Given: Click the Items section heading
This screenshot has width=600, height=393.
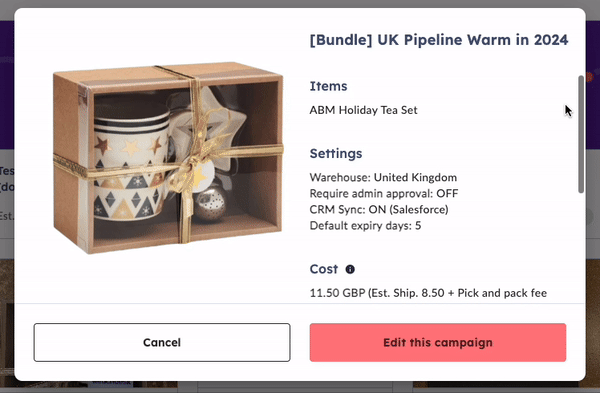Looking at the screenshot, I should 328,86.
